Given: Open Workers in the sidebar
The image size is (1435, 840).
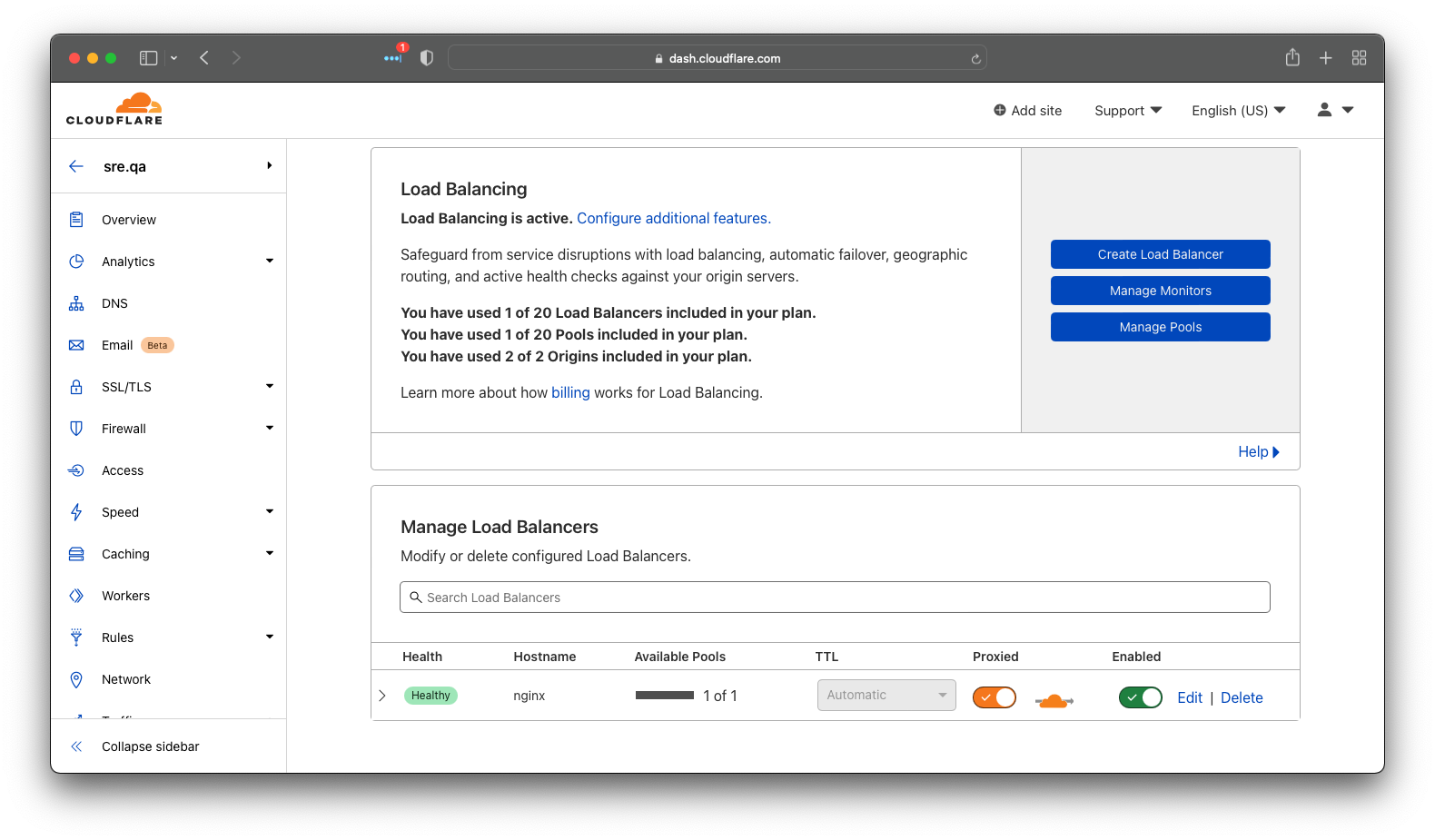Looking at the screenshot, I should [x=125, y=596].
